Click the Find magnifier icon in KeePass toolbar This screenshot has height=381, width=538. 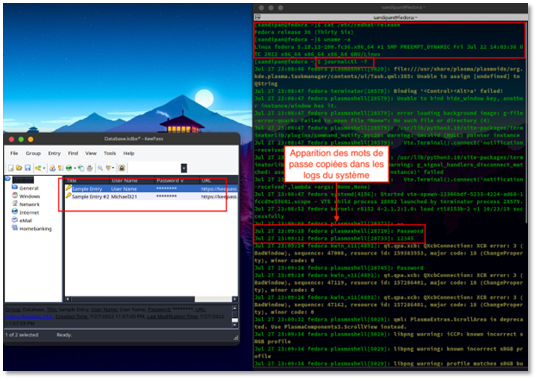pos(100,168)
